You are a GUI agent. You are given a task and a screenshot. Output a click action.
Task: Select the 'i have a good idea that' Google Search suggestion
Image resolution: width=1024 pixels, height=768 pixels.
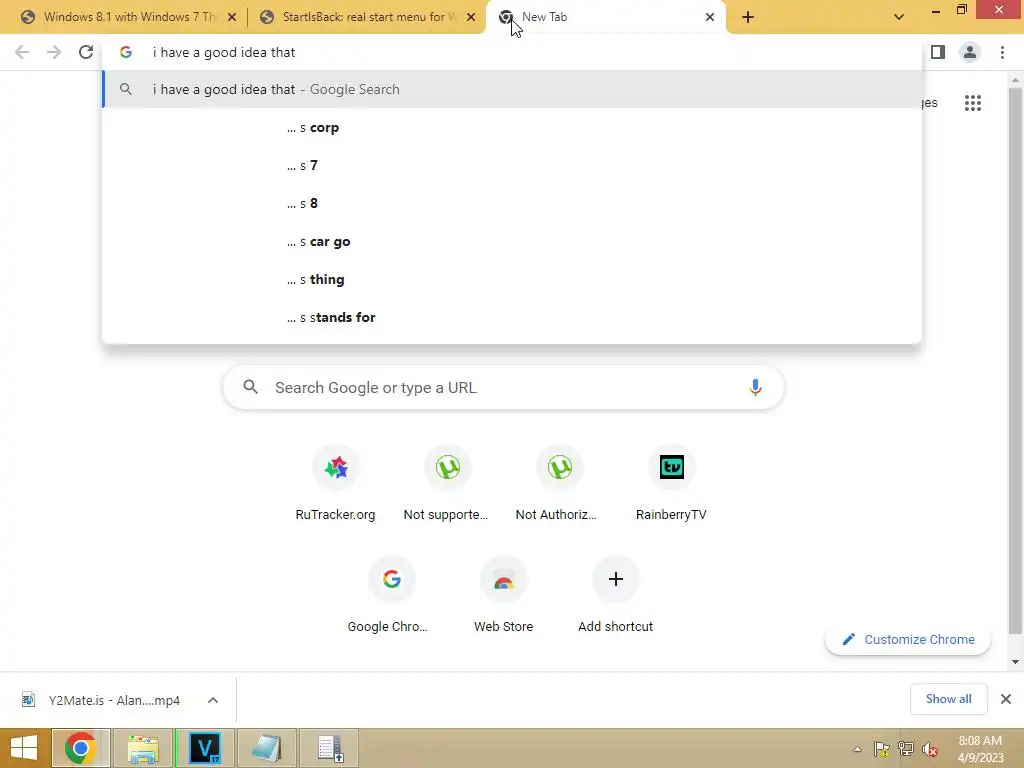[512, 89]
